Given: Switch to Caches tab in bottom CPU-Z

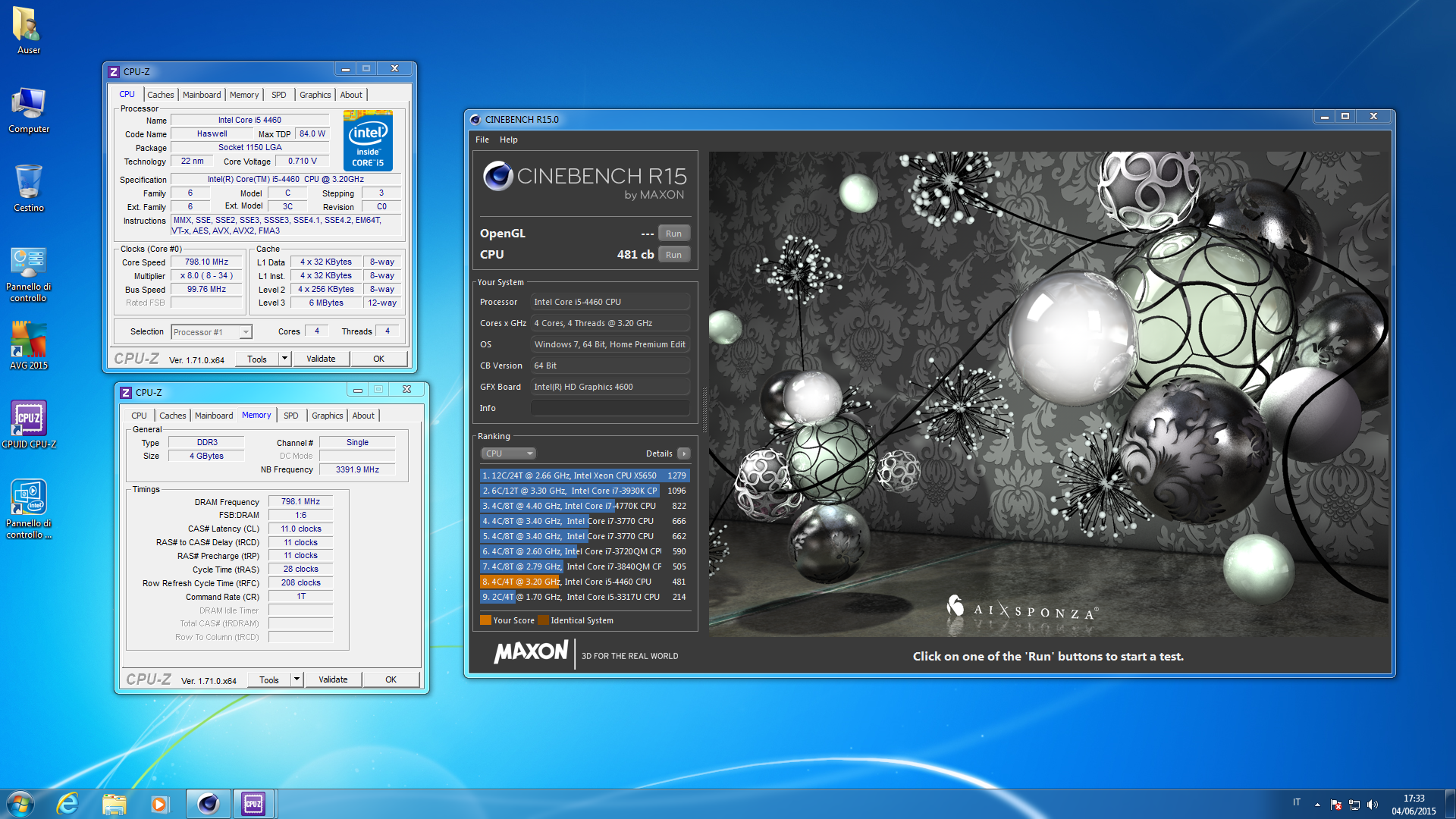Looking at the screenshot, I should (x=173, y=416).
